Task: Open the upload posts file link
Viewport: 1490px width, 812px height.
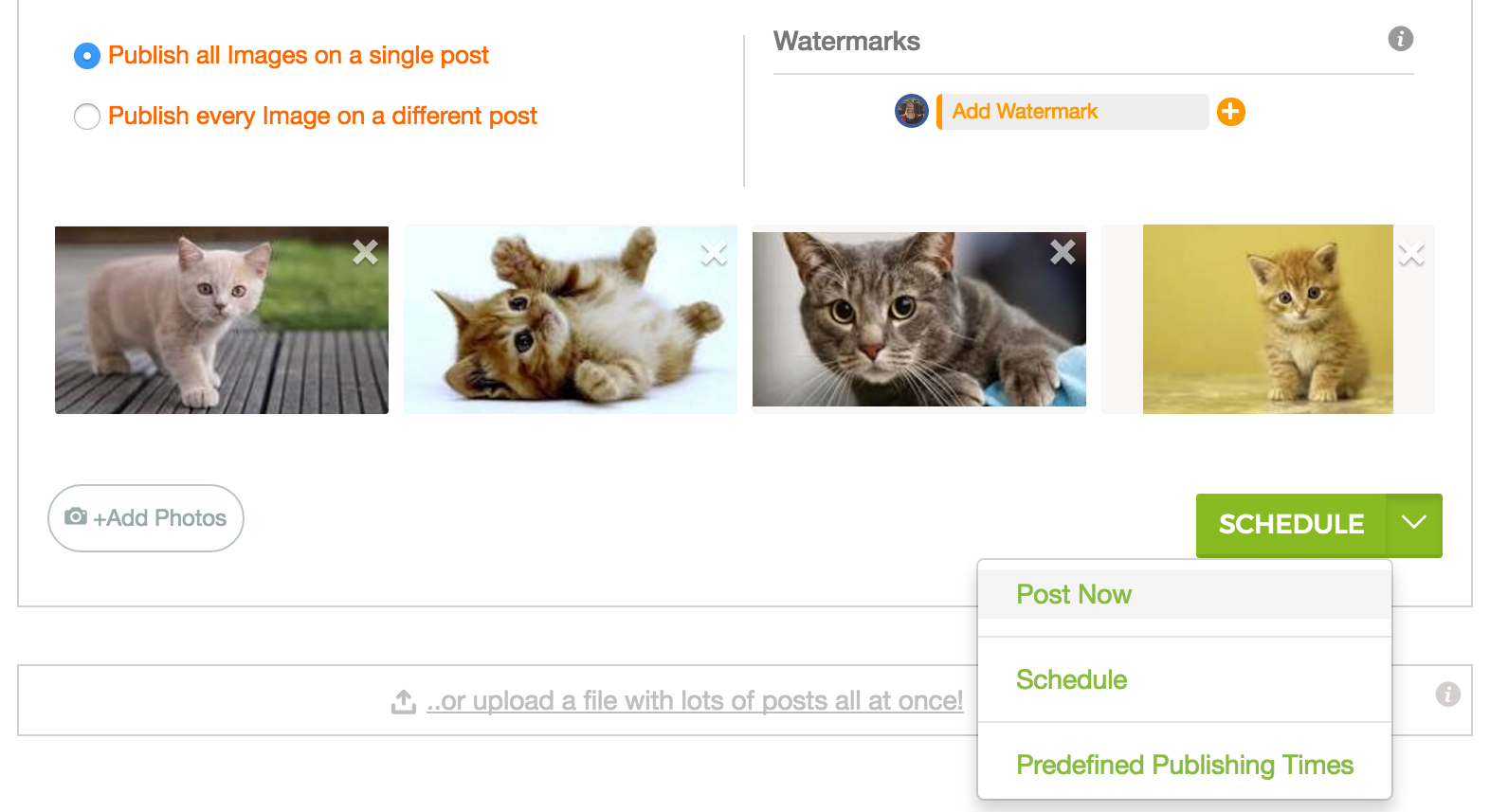Action: pos(695,700)
